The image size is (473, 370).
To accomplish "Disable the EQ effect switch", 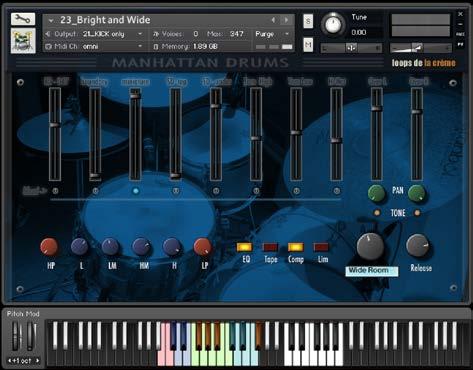I will click(x=244, y=247).
